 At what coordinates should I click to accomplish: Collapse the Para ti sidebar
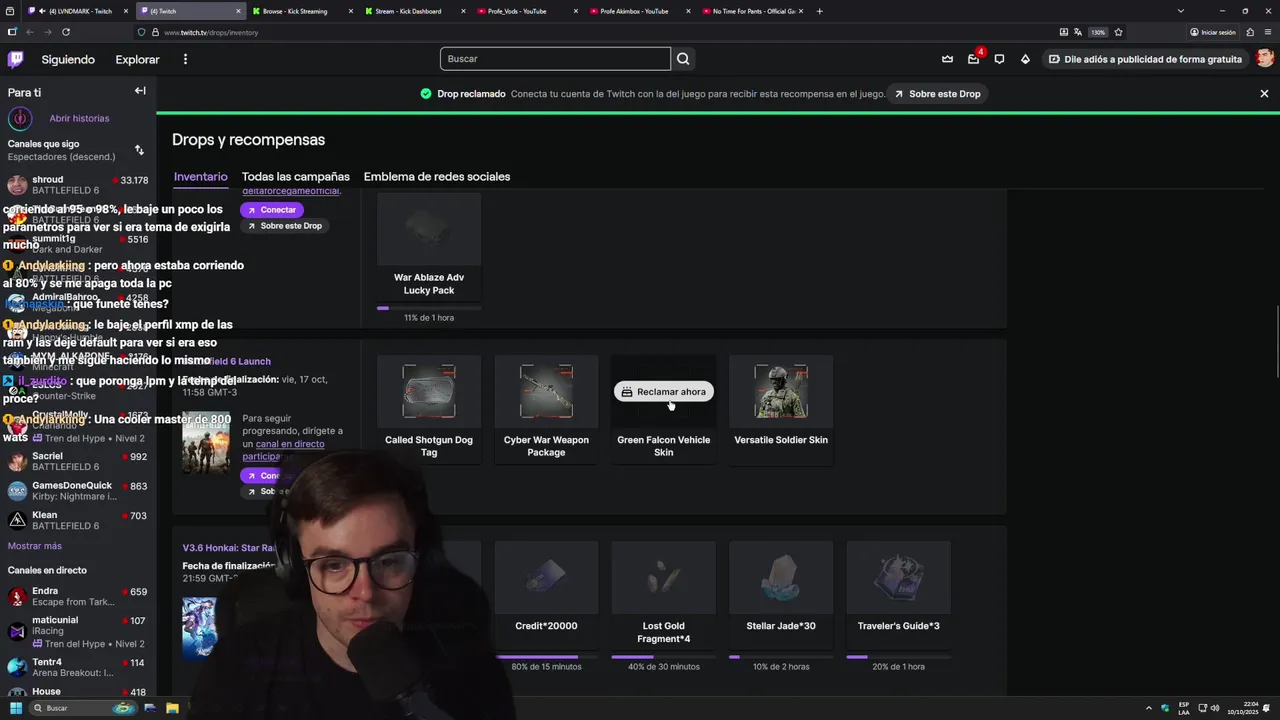(140, 91)
